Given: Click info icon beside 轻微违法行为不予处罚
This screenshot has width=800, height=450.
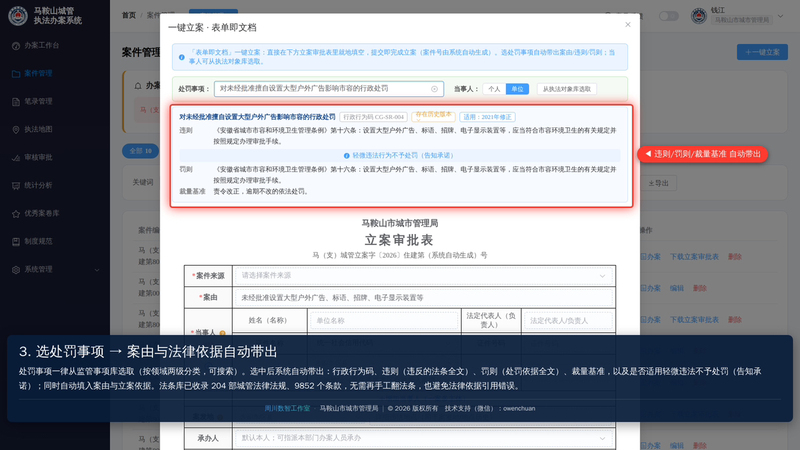Looking at the screenshot, I should click(346, 156).
